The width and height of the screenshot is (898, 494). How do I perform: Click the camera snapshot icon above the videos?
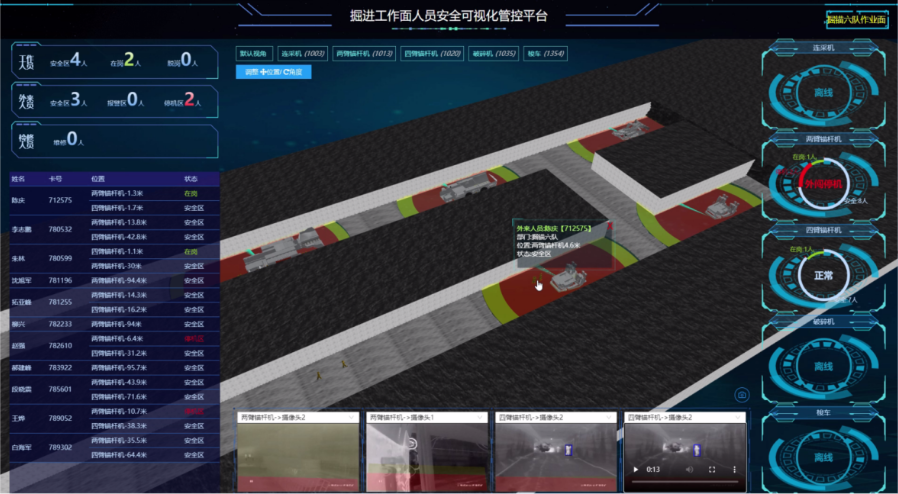click(x=741, y=394)
